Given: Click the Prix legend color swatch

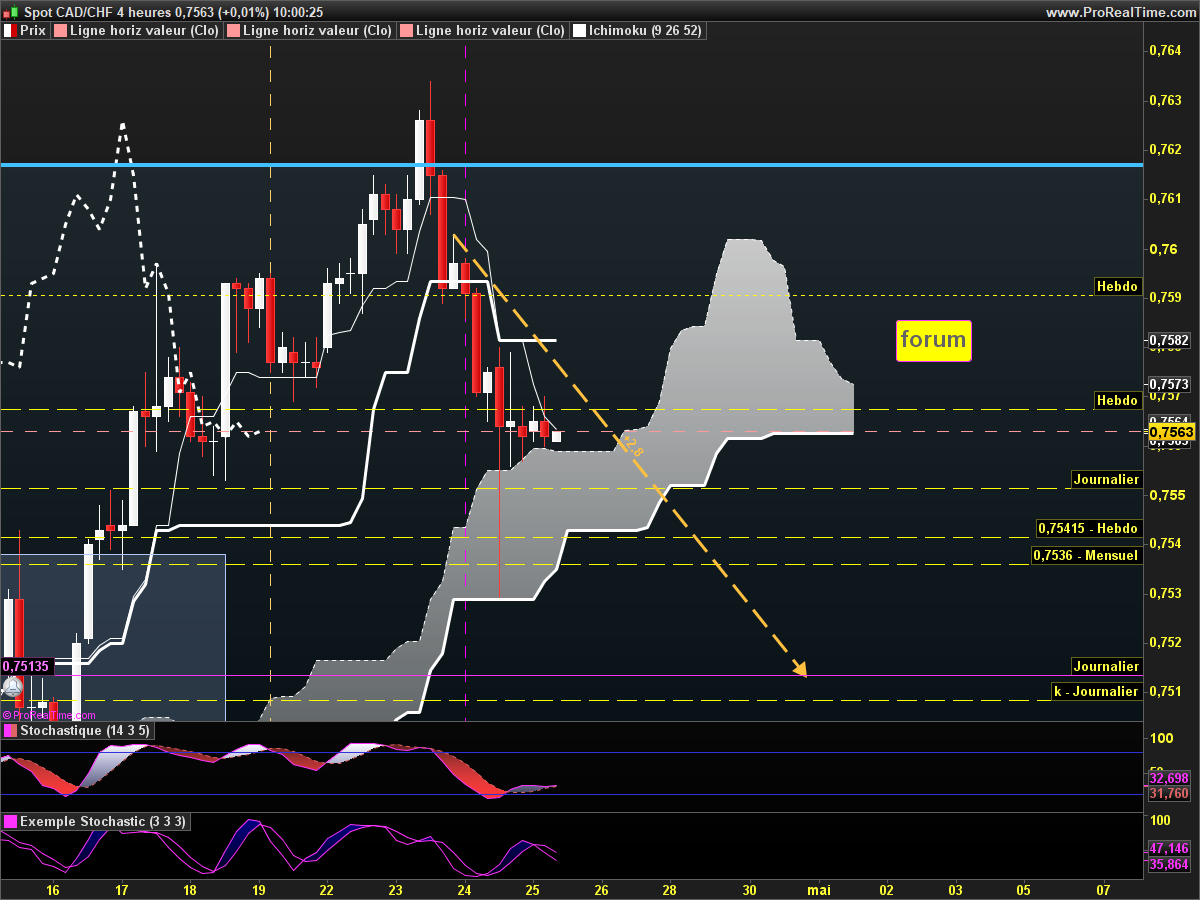Looking at the screenshot, I should click(x=9, y=31).
